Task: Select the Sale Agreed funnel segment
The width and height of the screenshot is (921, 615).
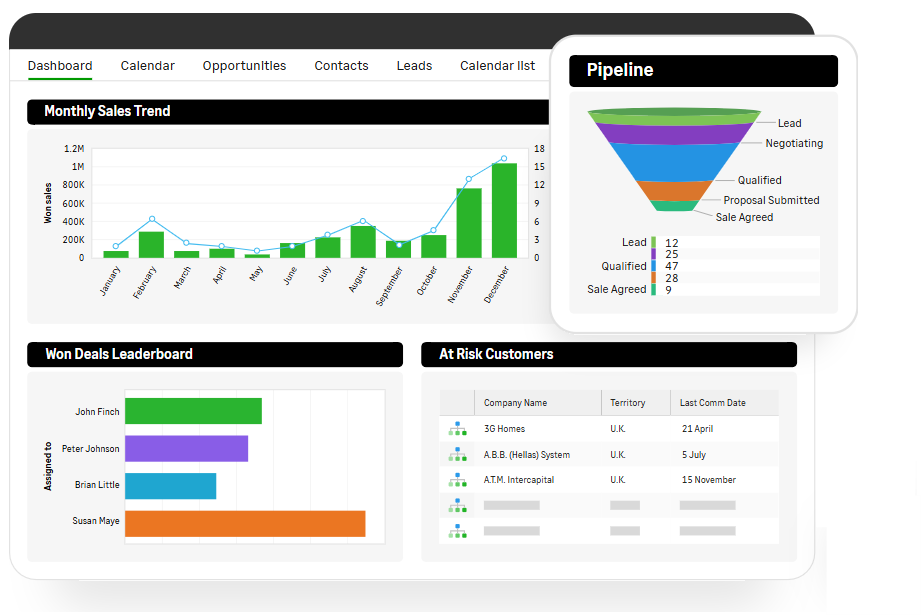Action: tap(676, 208)
